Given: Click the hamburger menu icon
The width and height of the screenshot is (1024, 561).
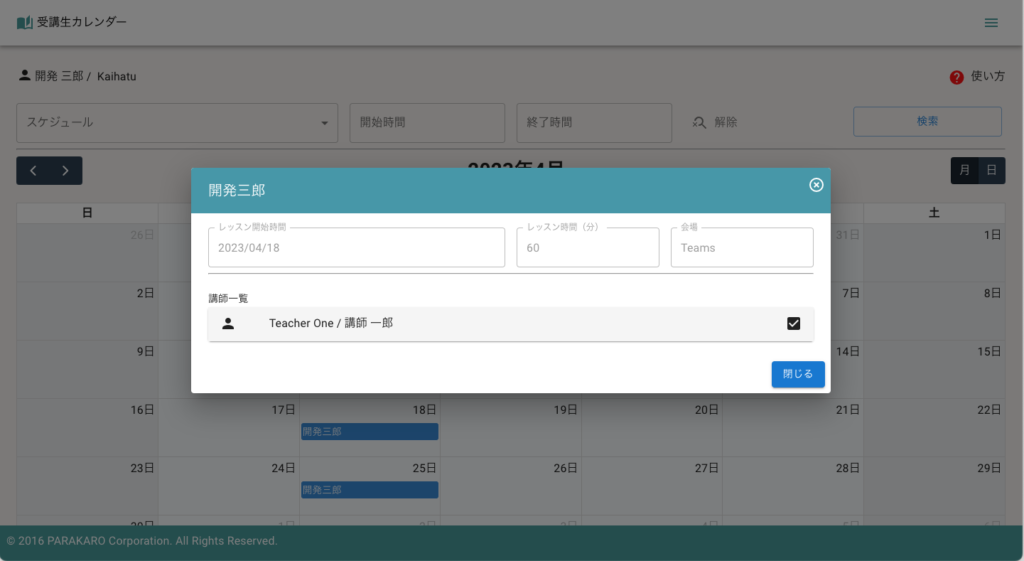Looking at the screenshot, I should tap(991, 23).
